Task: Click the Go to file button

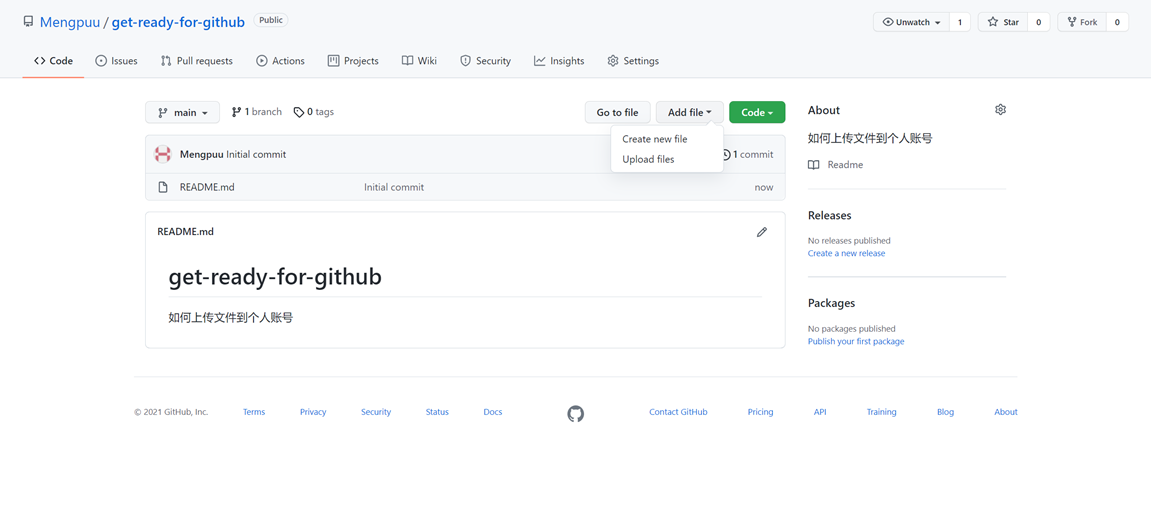Action: (x=617, y=112)
